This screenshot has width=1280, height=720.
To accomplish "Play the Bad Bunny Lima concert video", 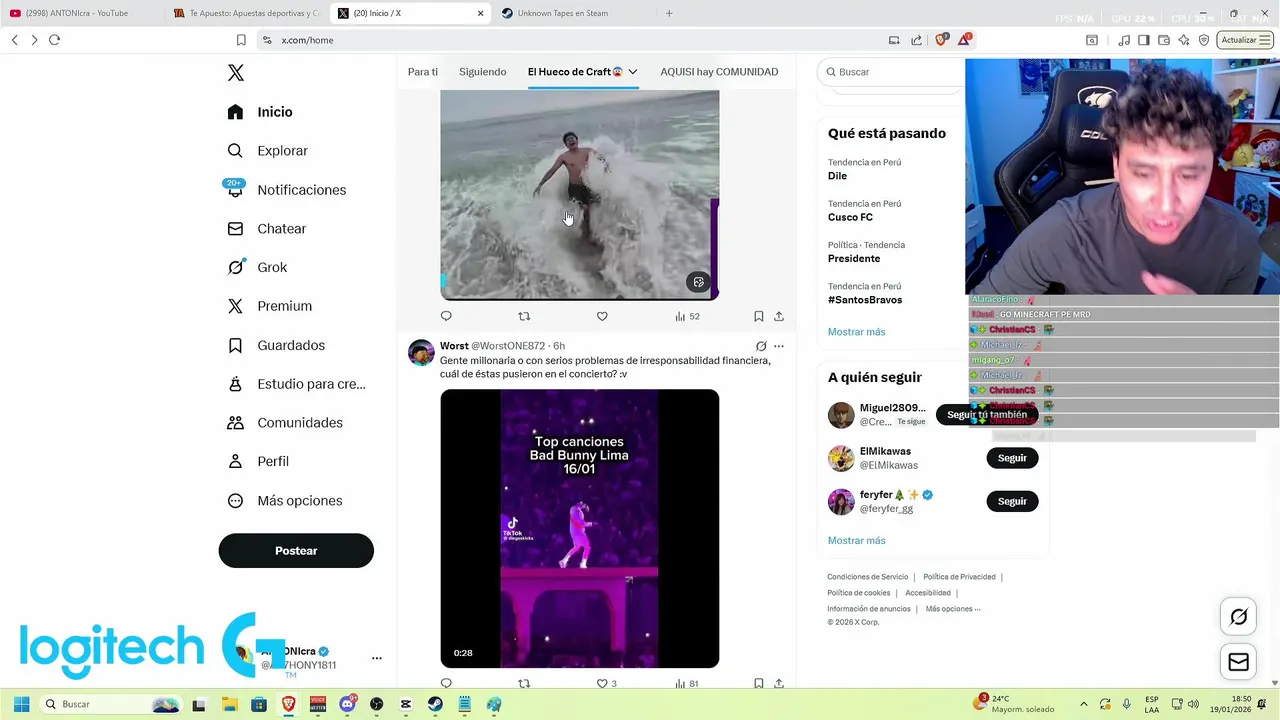I will pyautogui.click(x=579, y=528).
